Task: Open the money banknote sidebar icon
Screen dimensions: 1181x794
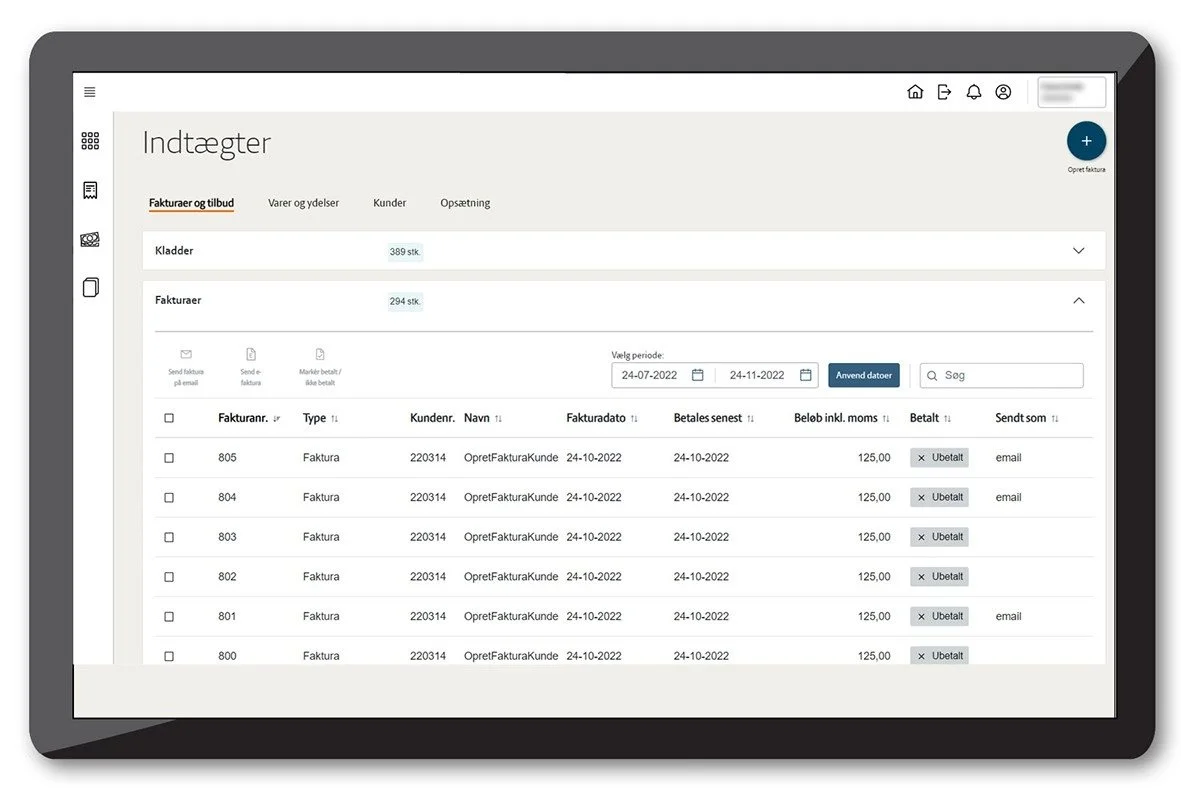Action: point(90,240)
